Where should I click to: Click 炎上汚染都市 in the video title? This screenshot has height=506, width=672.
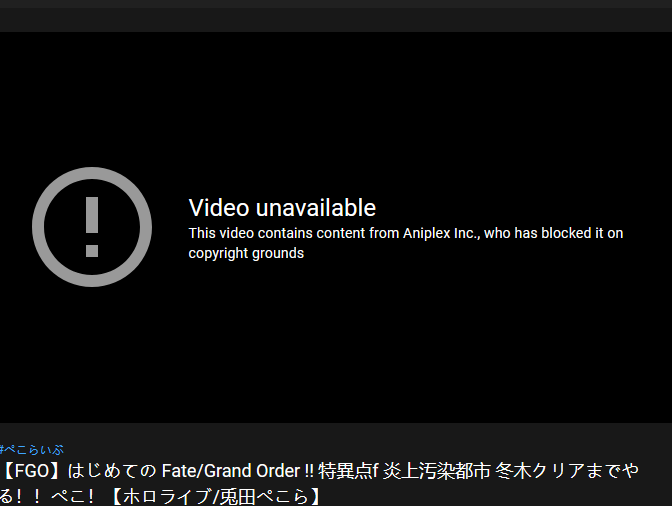[x=436, y=471]
